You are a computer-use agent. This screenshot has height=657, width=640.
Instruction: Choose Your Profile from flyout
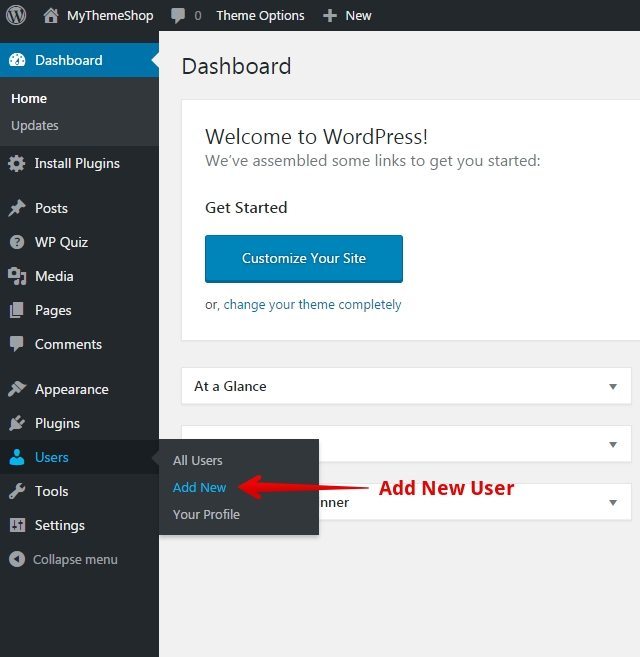pos(206,515)
